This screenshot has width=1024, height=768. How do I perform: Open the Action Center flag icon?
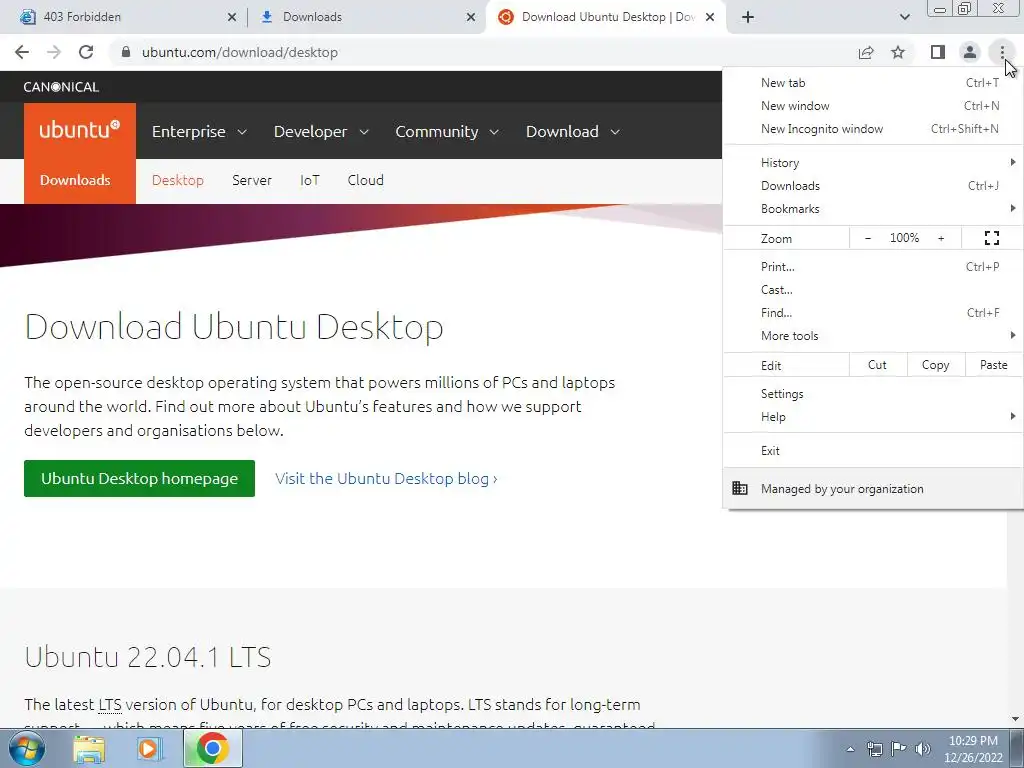point(899,749)
